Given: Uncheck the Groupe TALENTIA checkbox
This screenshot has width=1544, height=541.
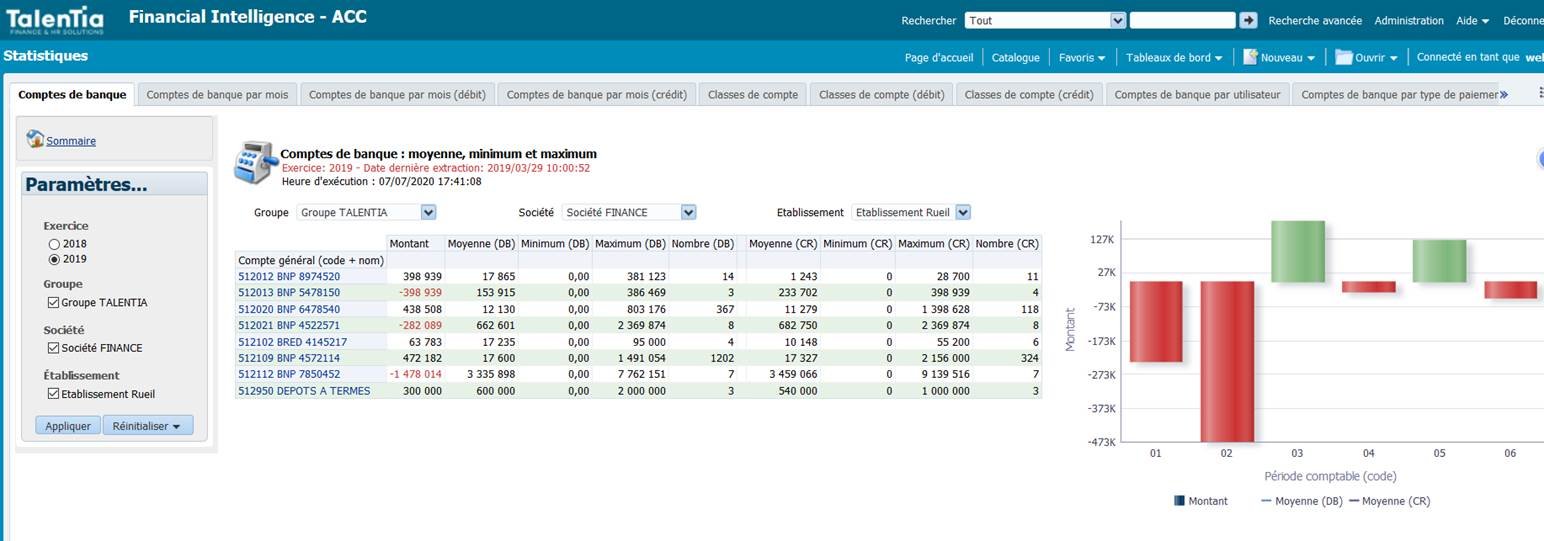Looking at the screenshot, I should pyautogui.click(x=54, y=302).
